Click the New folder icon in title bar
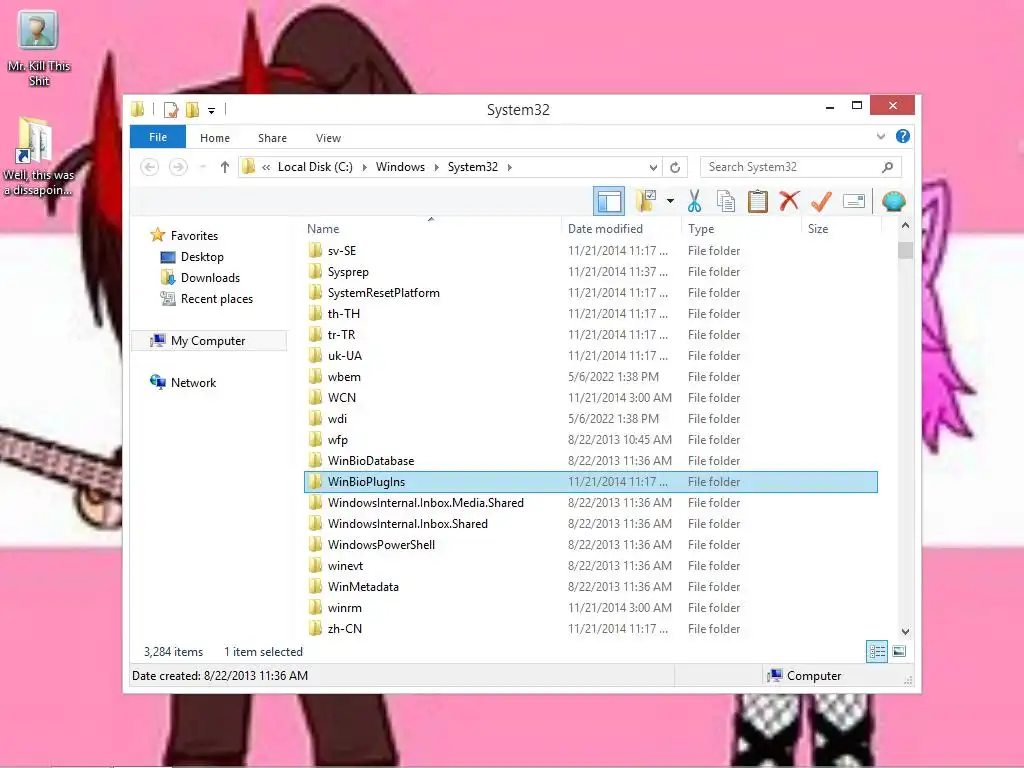 click(x=192, y=110)
